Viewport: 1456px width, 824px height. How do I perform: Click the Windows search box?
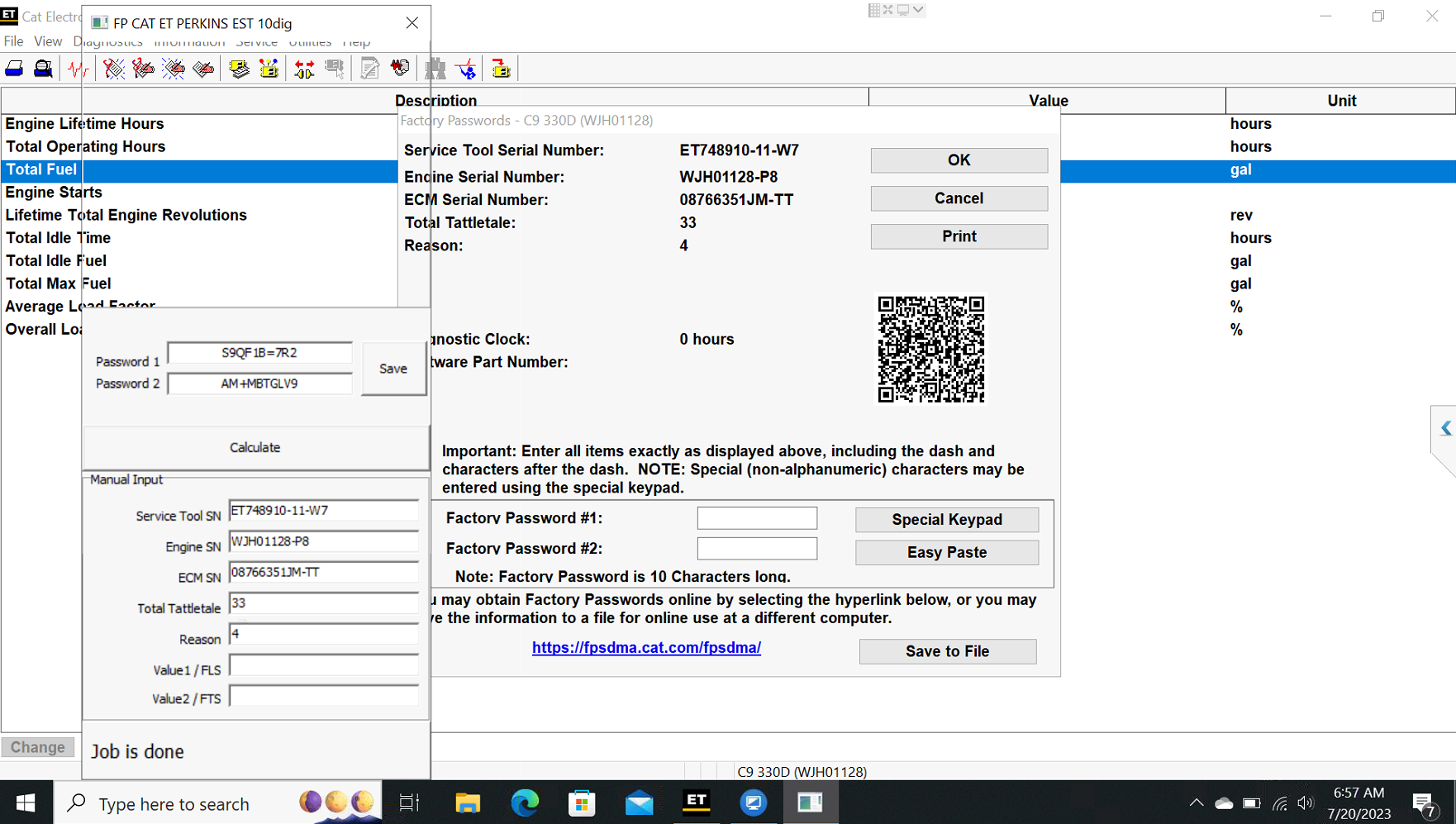(x=174, y=803)
